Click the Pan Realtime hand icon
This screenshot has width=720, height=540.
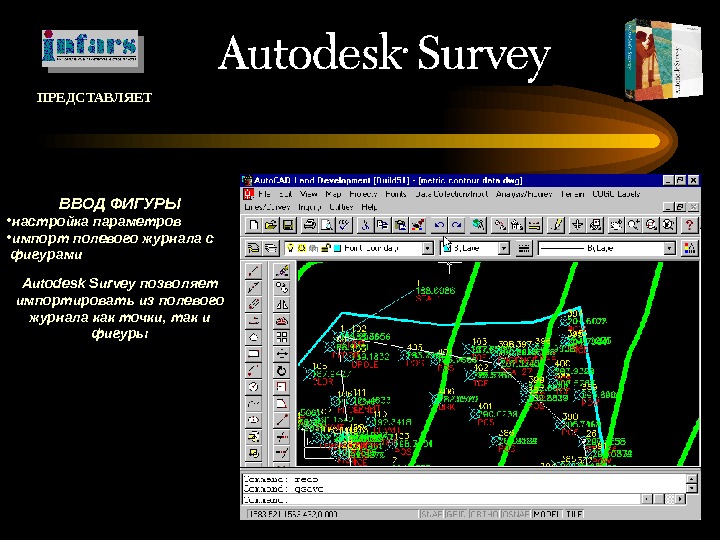[616, 225]
